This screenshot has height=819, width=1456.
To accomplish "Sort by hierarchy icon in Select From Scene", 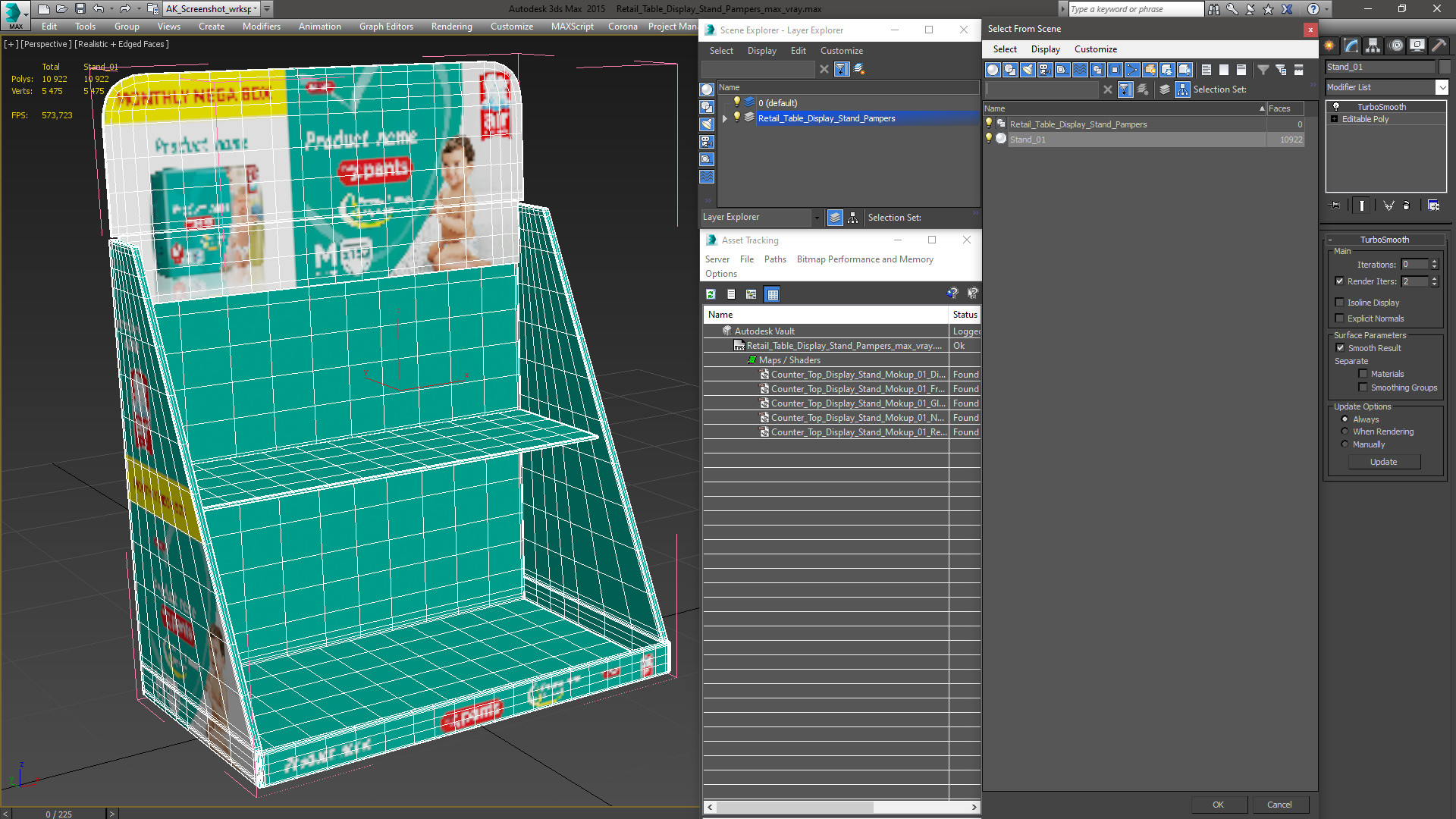I will coord(1182,89).
